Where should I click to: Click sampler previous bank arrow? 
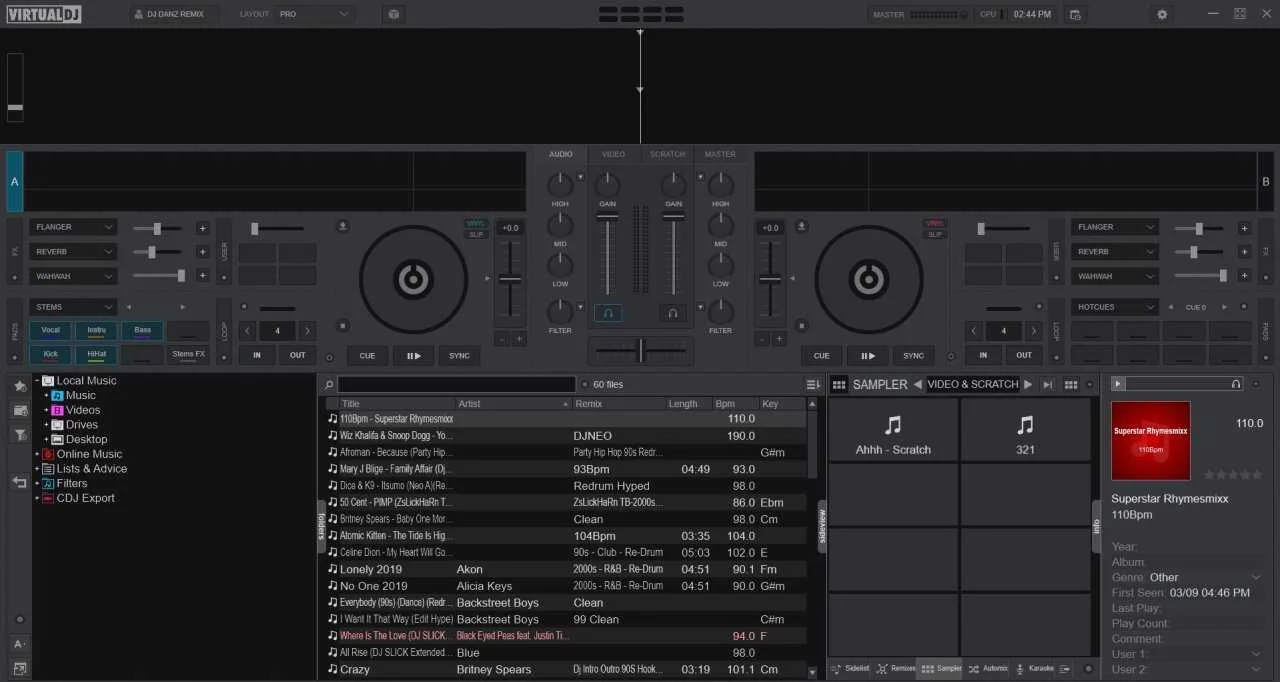pos(917,384)
